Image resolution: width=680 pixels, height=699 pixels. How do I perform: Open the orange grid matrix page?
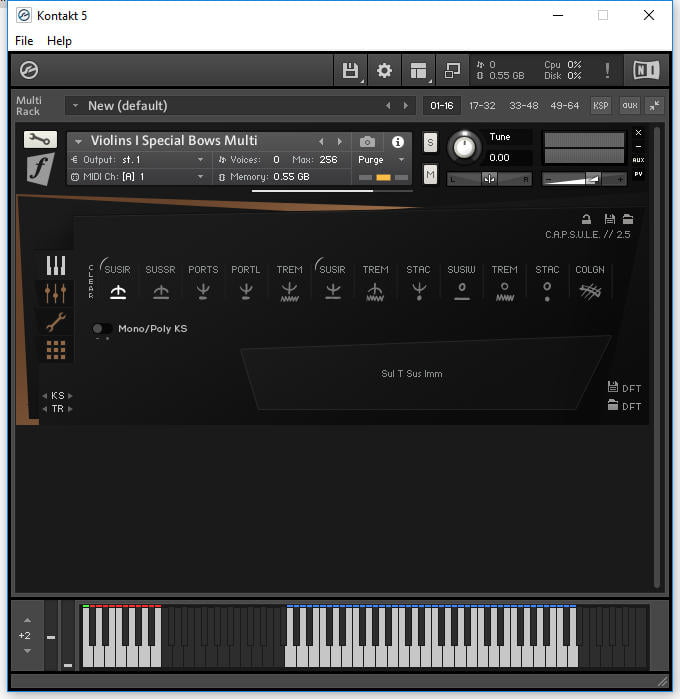coord(56,350)
